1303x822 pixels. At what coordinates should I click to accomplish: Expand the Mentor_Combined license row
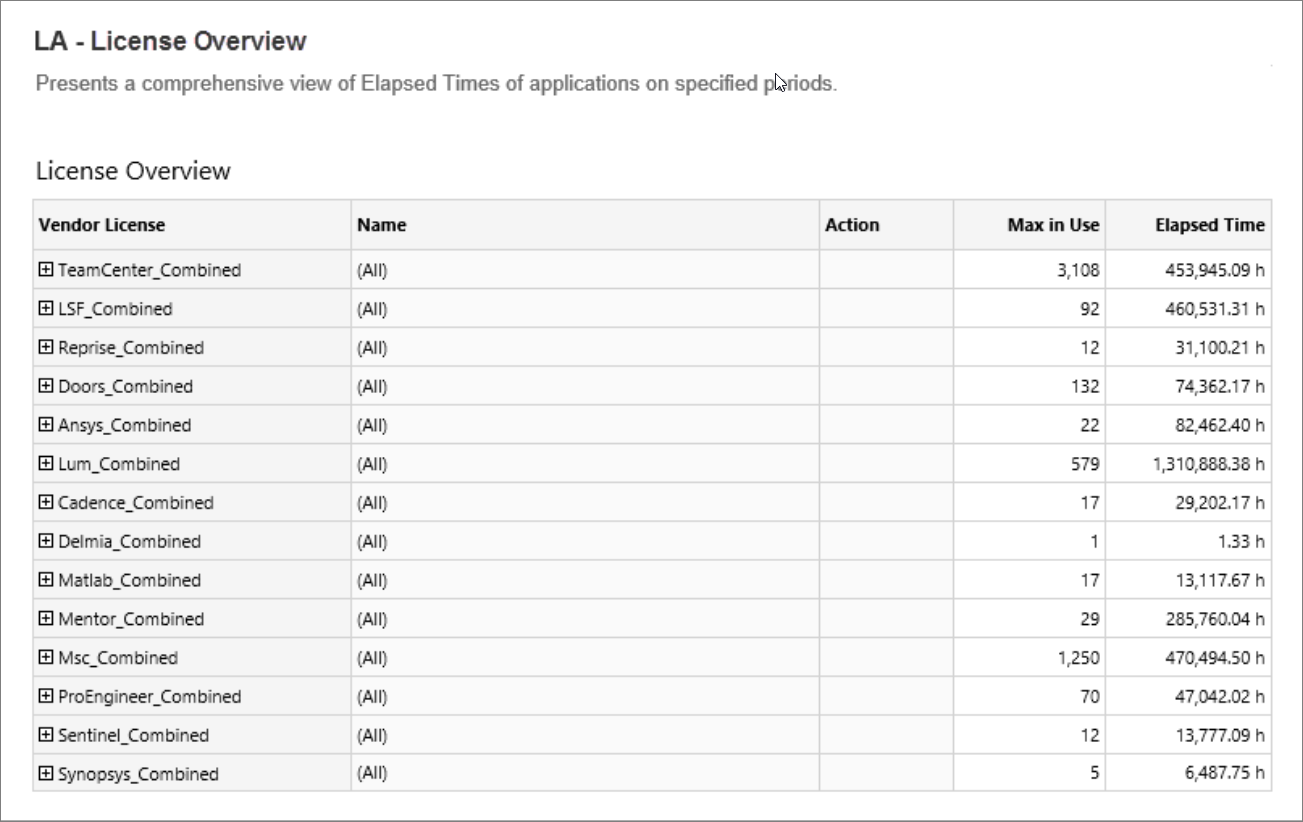point(44,620)
